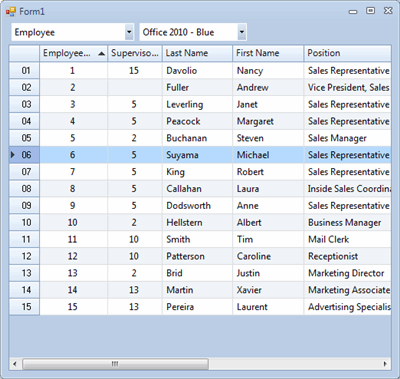
Task: Select row header 12
Action: [x=24, y=256]
